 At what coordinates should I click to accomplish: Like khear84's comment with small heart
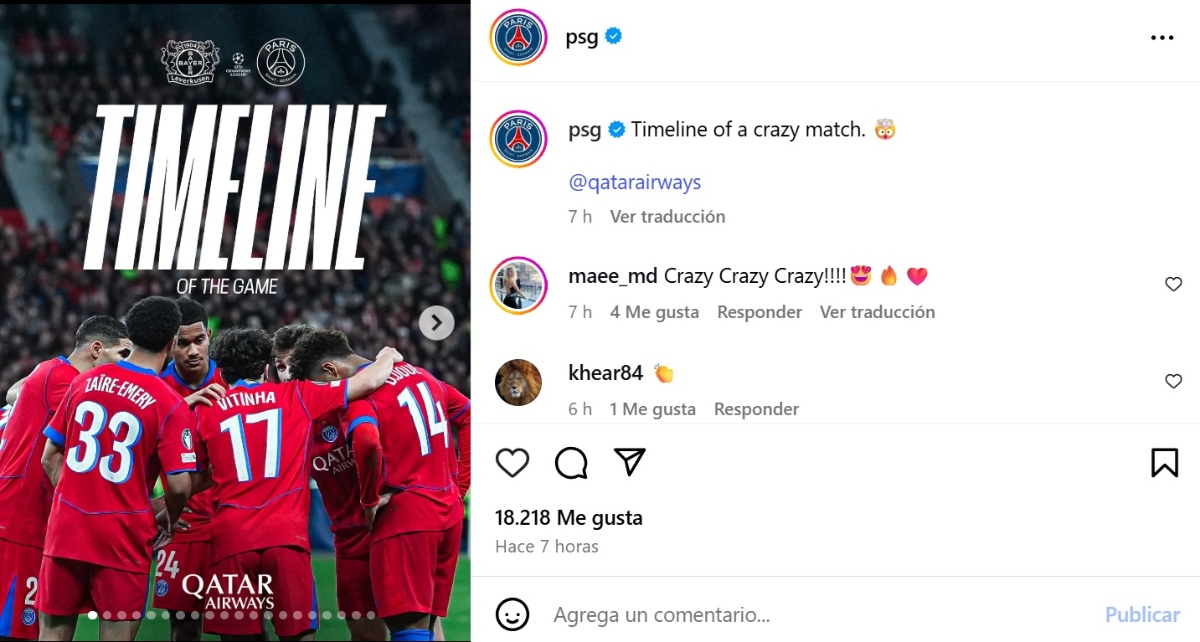tap(1174, 381)
